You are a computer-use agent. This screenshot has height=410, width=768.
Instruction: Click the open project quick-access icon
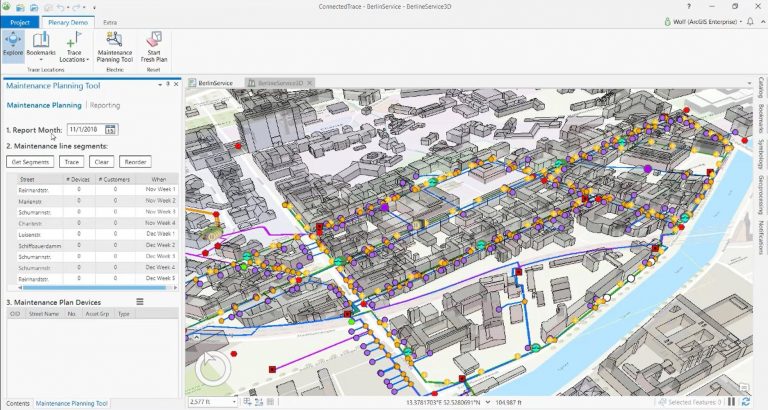(34, 7)
